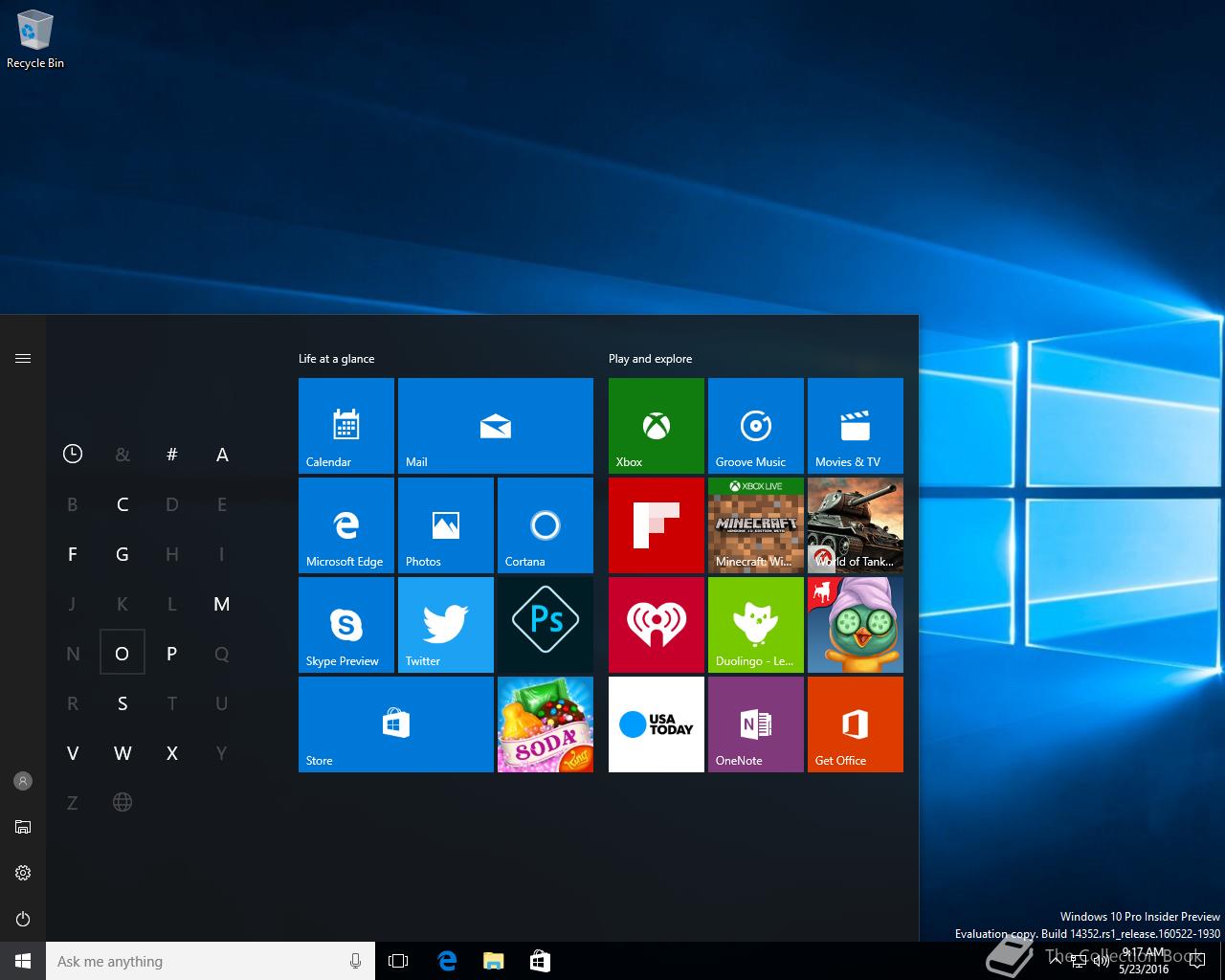Jump to apps starting with V
1225x980 pixels.
point(73,753)
